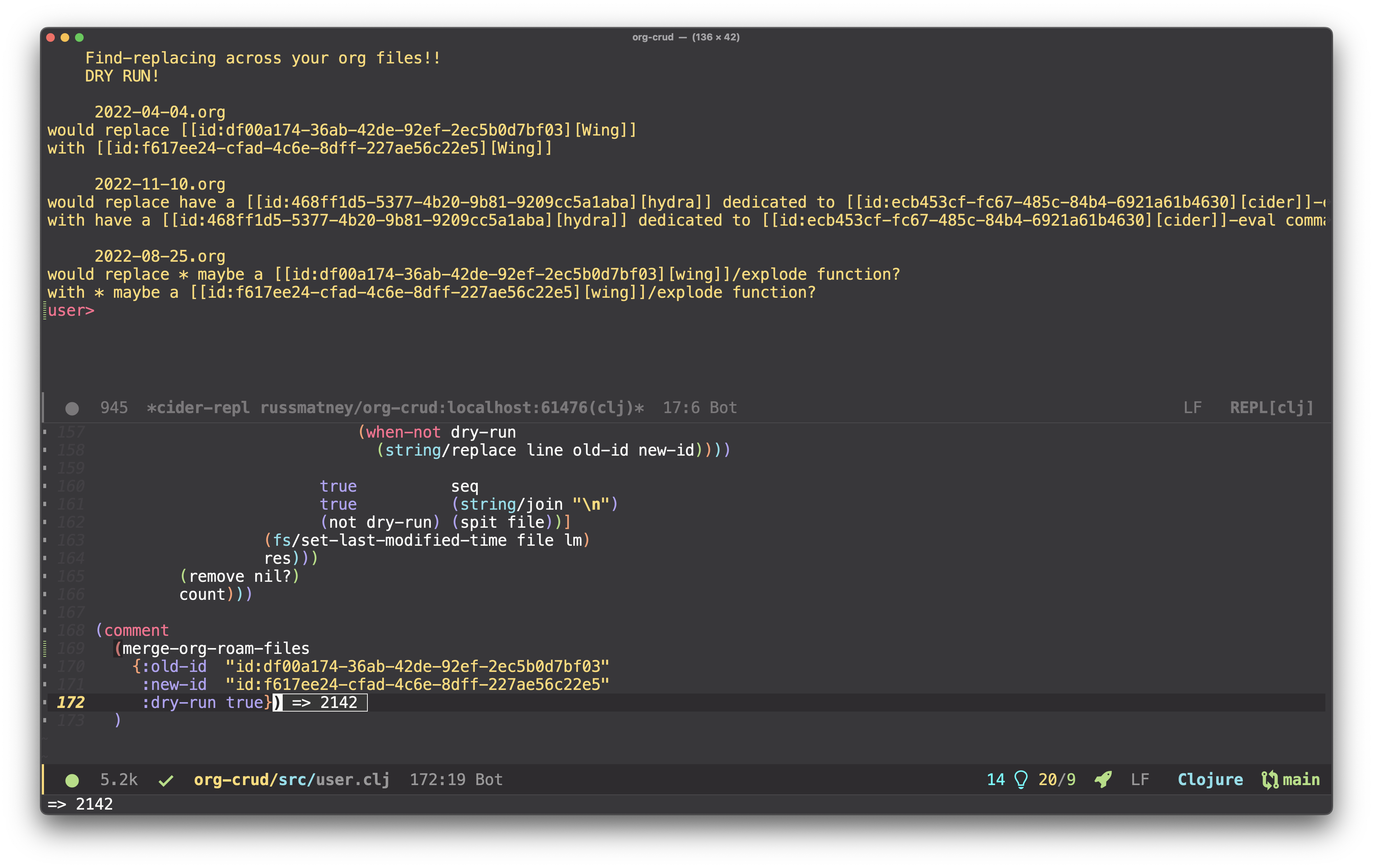Click count on line 166
The height and width of the screenshot is (868, 1373).
pyautogui.click(x=202, y=594)
